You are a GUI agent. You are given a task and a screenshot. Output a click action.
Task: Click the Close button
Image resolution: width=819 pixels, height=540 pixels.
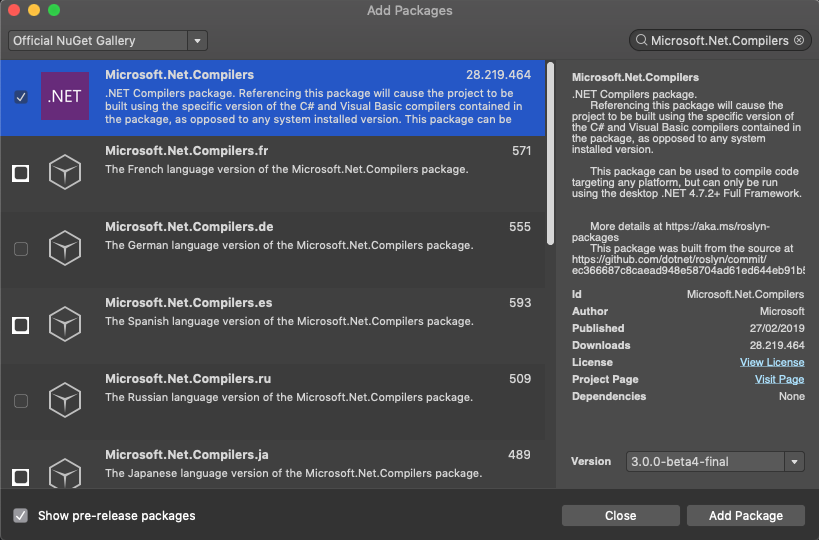pyautogui.click(x=621, y=515)
